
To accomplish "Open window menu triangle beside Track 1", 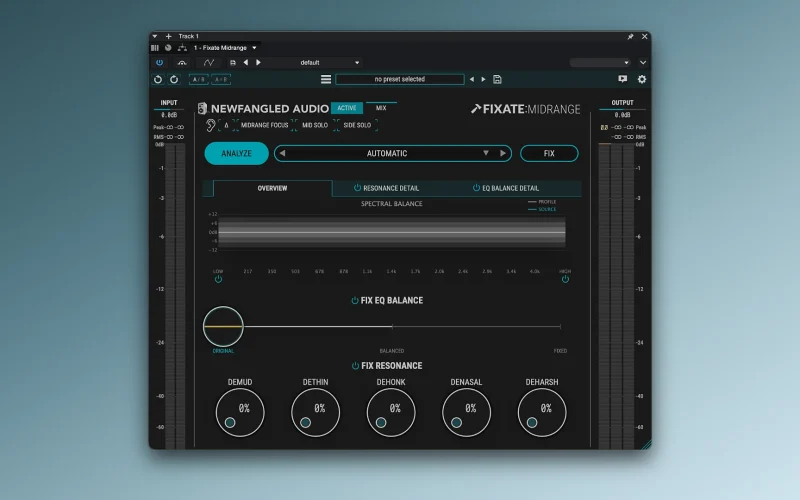I will click(155, 37).
